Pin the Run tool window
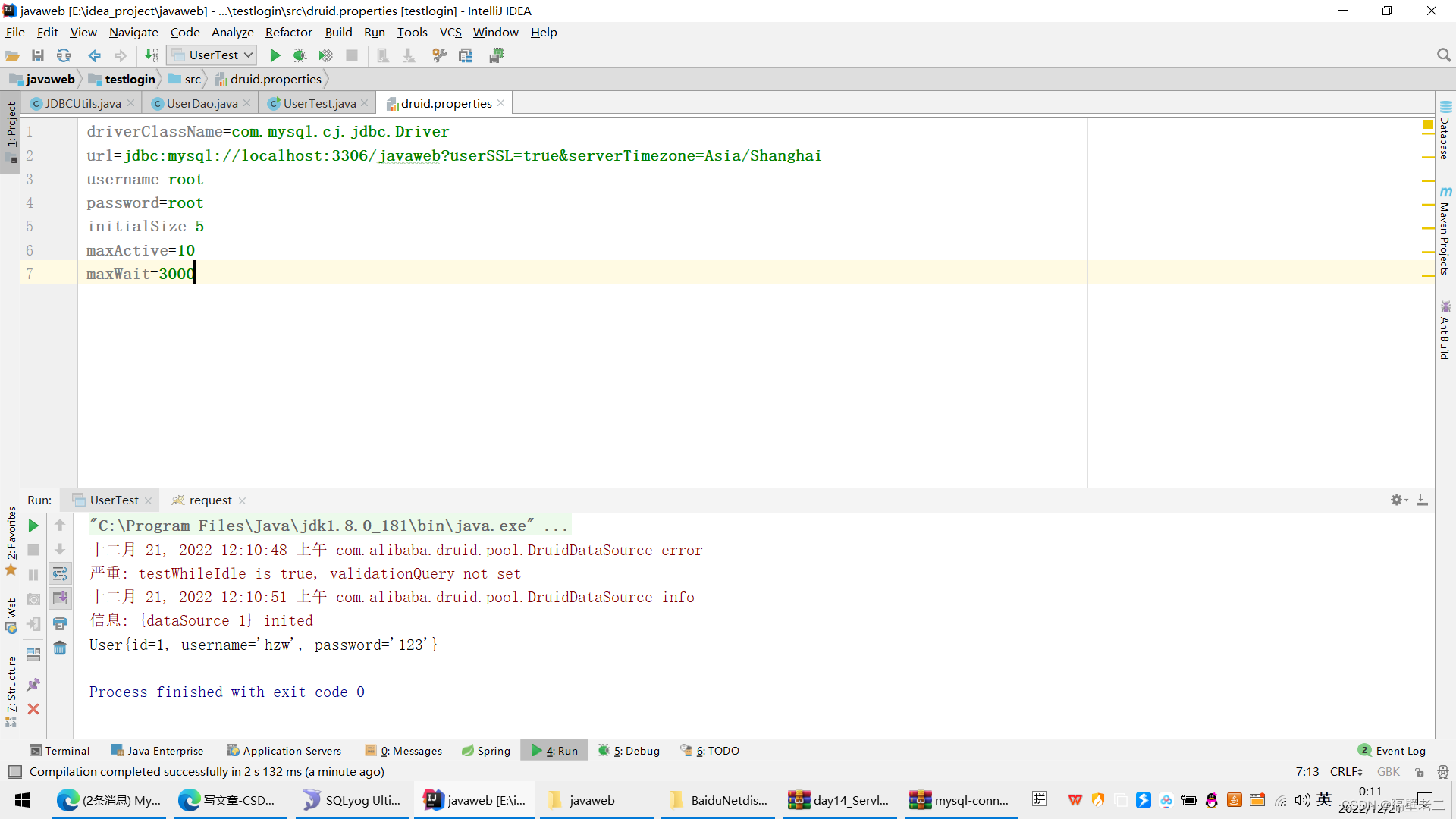This screenshot has width=1456, height=819. coord(33,684)
